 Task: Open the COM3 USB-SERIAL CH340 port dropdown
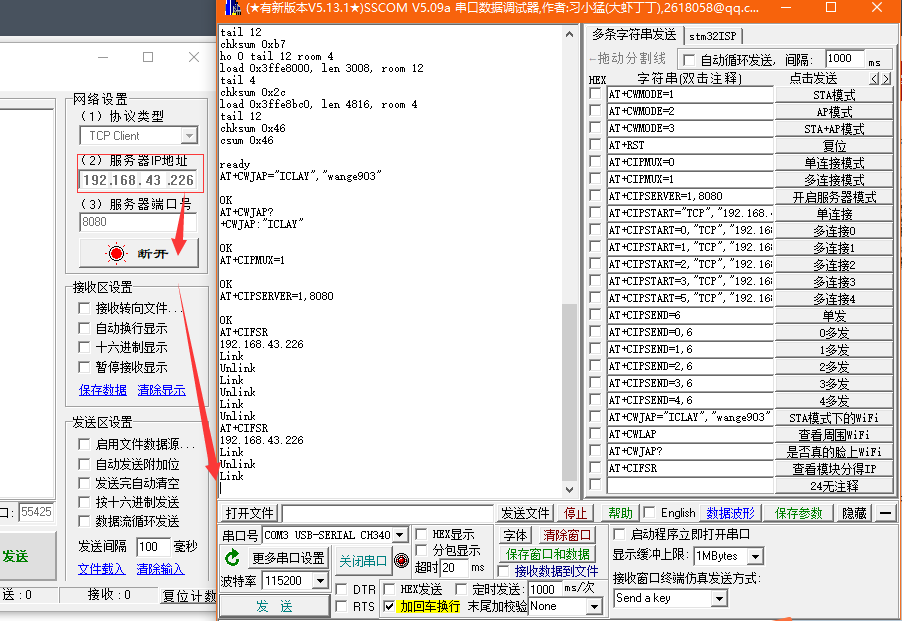tap(400, 535)
